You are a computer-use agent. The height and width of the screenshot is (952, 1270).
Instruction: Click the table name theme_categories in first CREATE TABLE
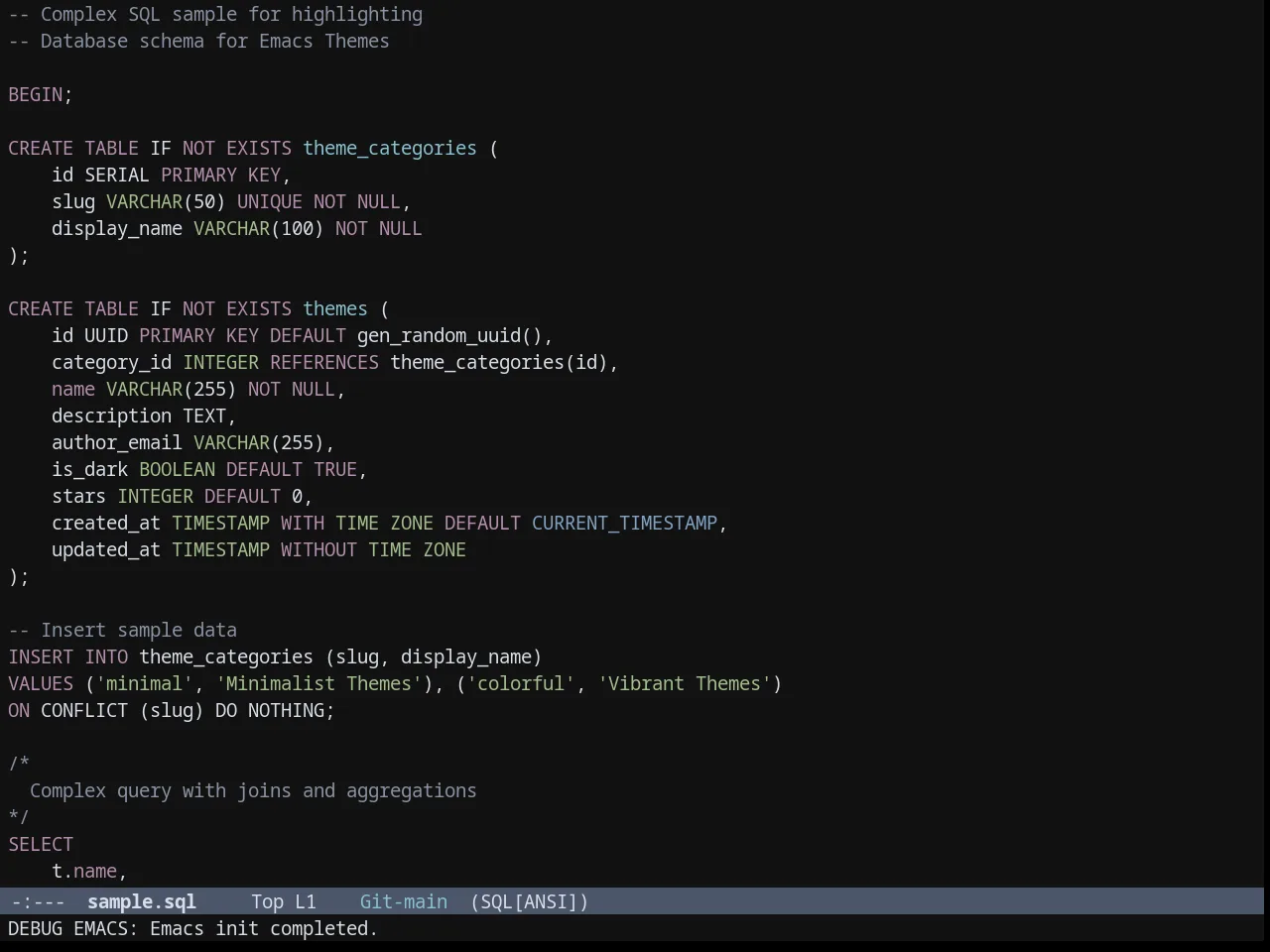(390, 149)
